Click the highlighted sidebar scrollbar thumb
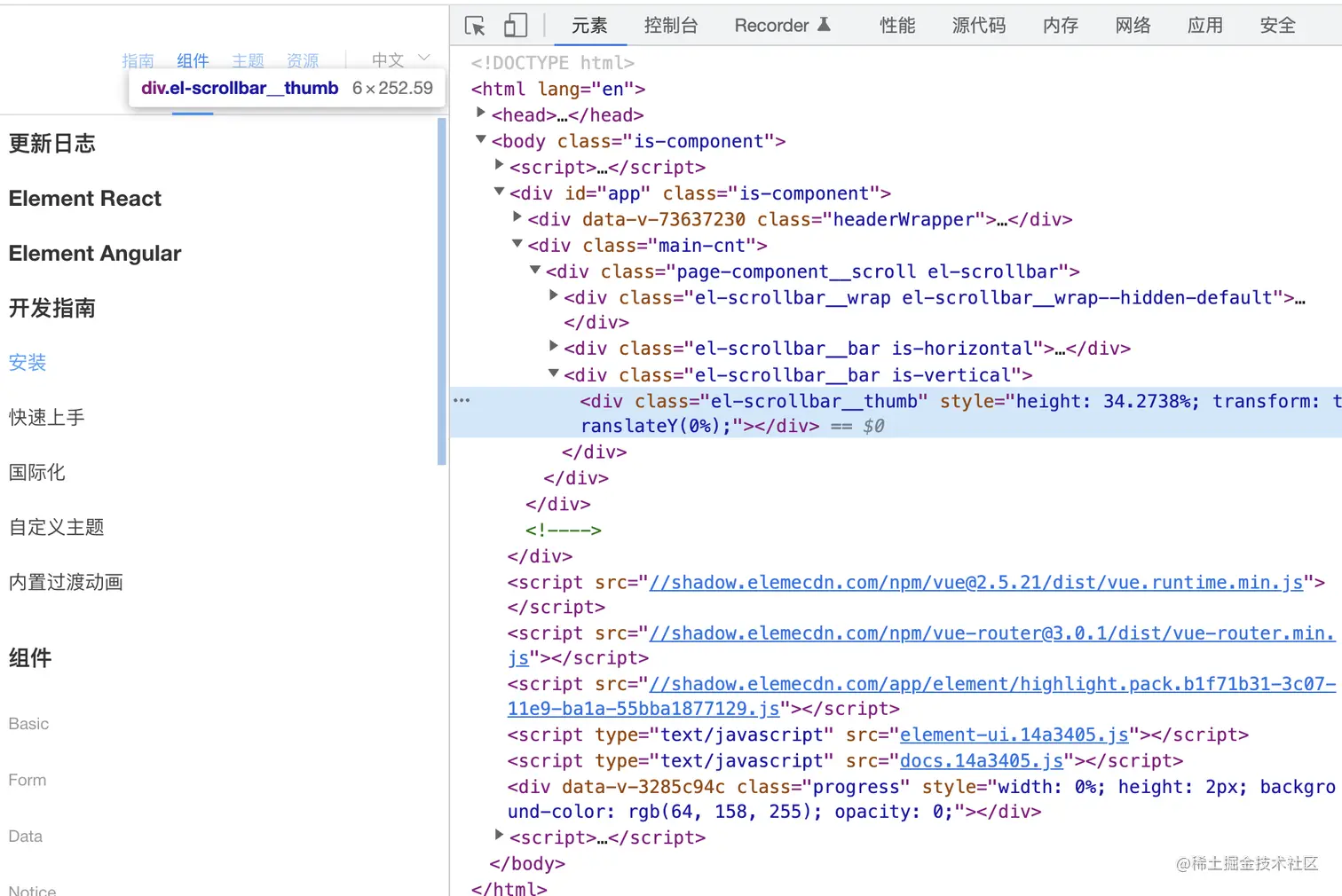The width and height of the screenshot is (1342, 896). [442, 292]
